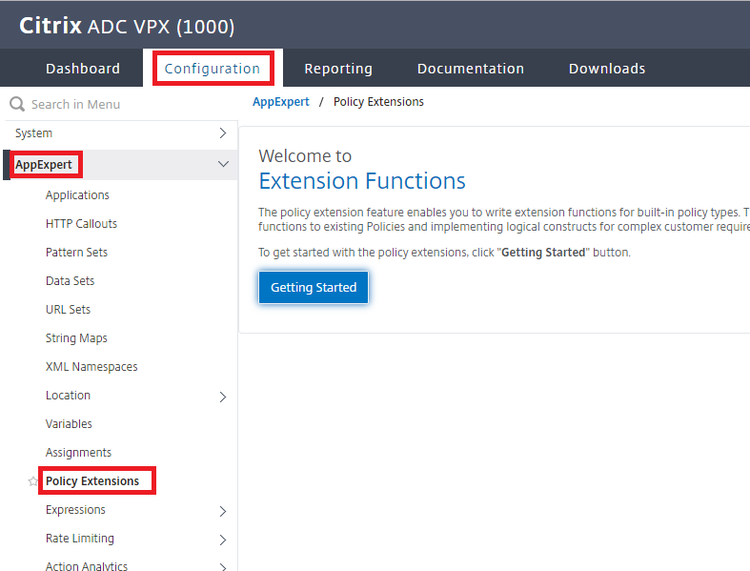
Task: Collapse the AppExpert section arrow
Action: [223, 164]
